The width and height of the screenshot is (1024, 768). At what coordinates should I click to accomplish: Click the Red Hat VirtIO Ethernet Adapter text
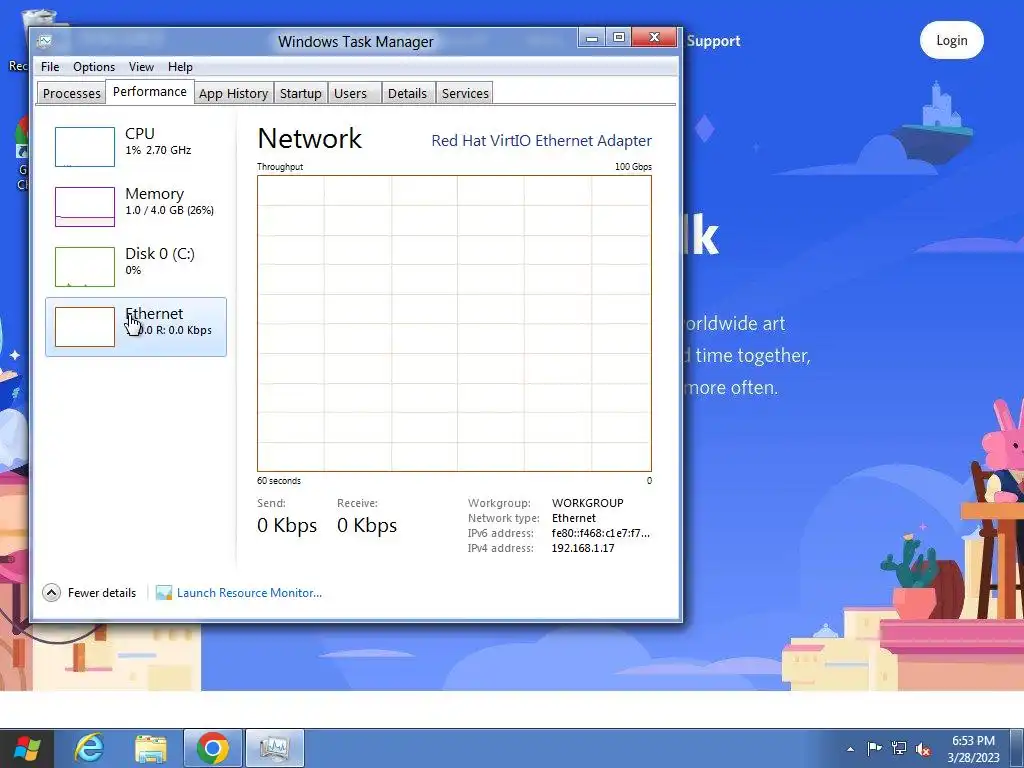tap(541, 140)
